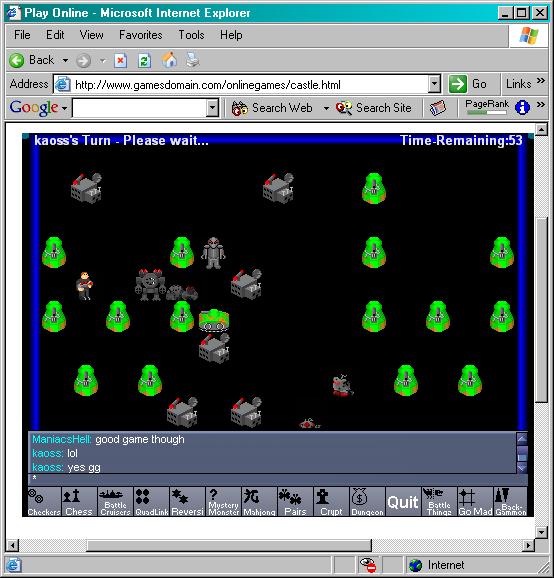Click the Quit button
Screen dimensions: 554x578
click(x=403, y=502)
